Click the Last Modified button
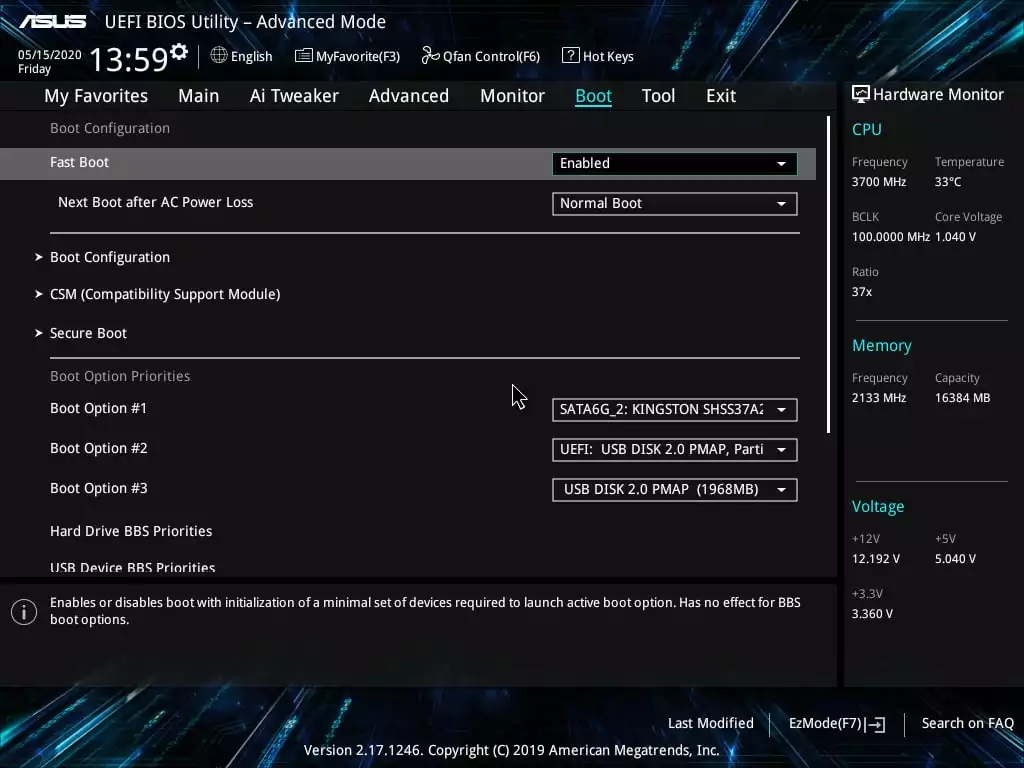 click(710, 724)
